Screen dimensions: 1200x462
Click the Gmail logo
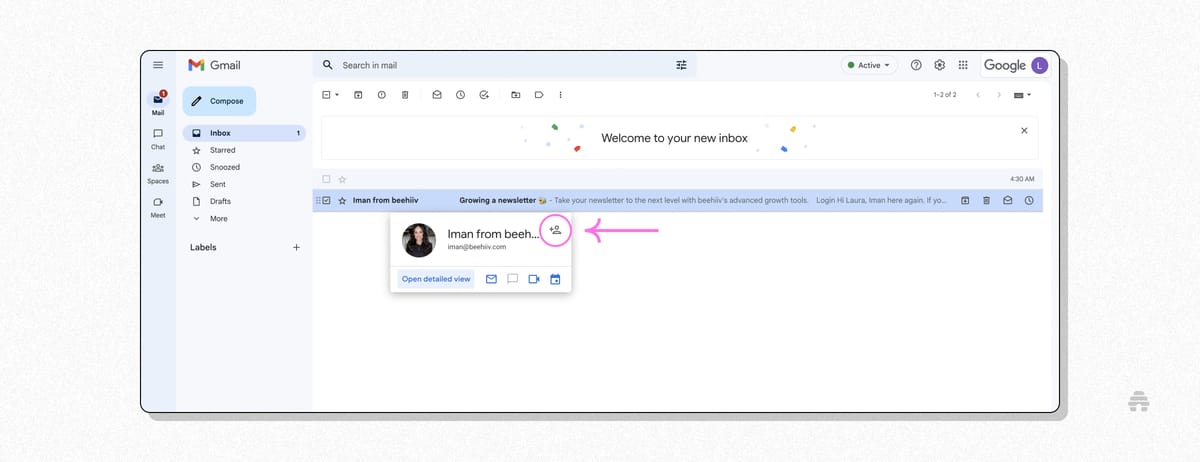point(214,65)
